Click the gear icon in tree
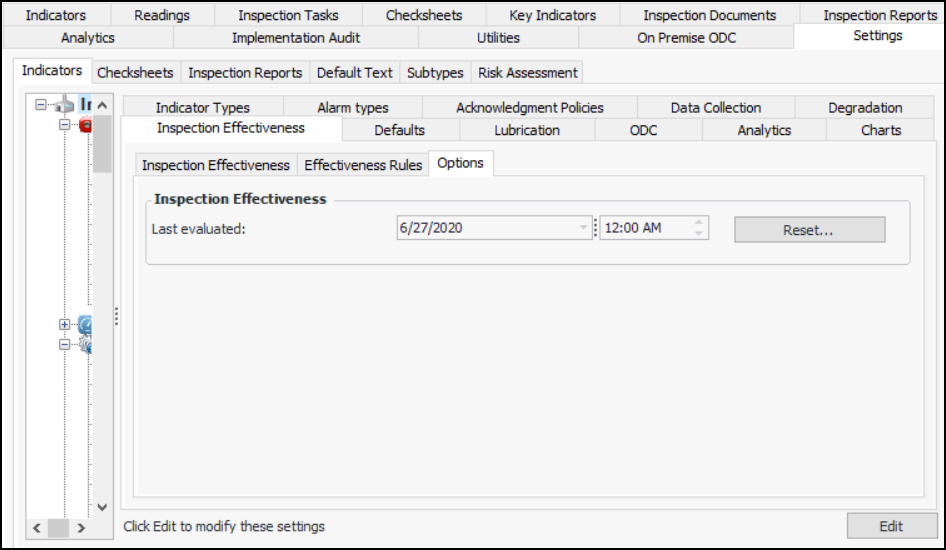This screenshot has width=946, height=550. point(85,345)
